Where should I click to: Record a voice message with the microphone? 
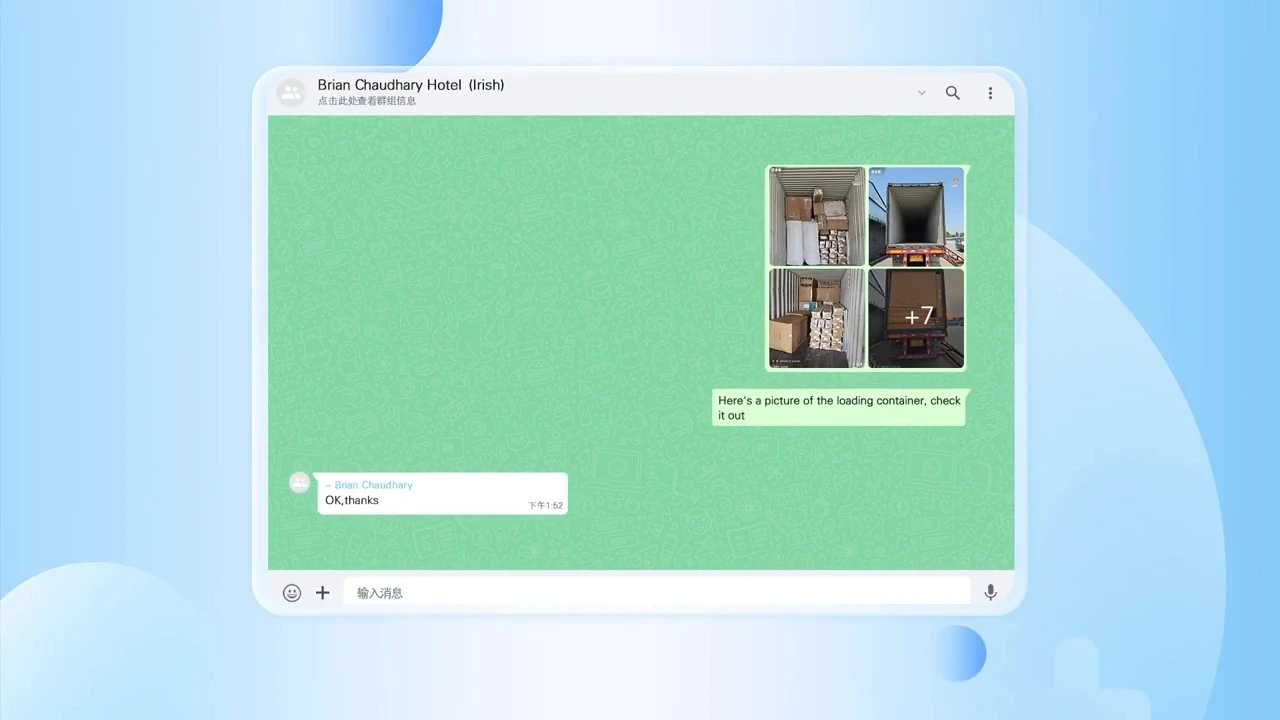tap(990, 593)
